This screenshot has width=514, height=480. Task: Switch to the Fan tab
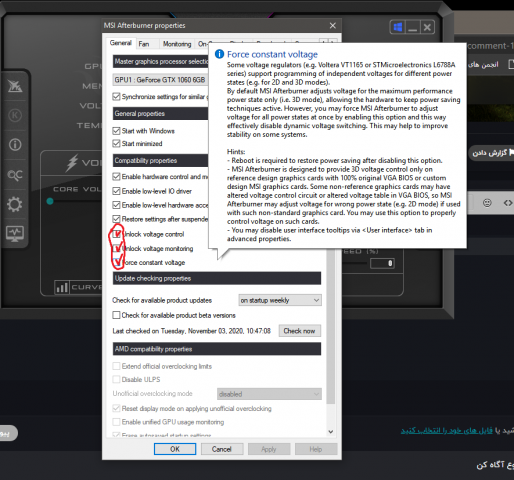(x=144, y=44)
